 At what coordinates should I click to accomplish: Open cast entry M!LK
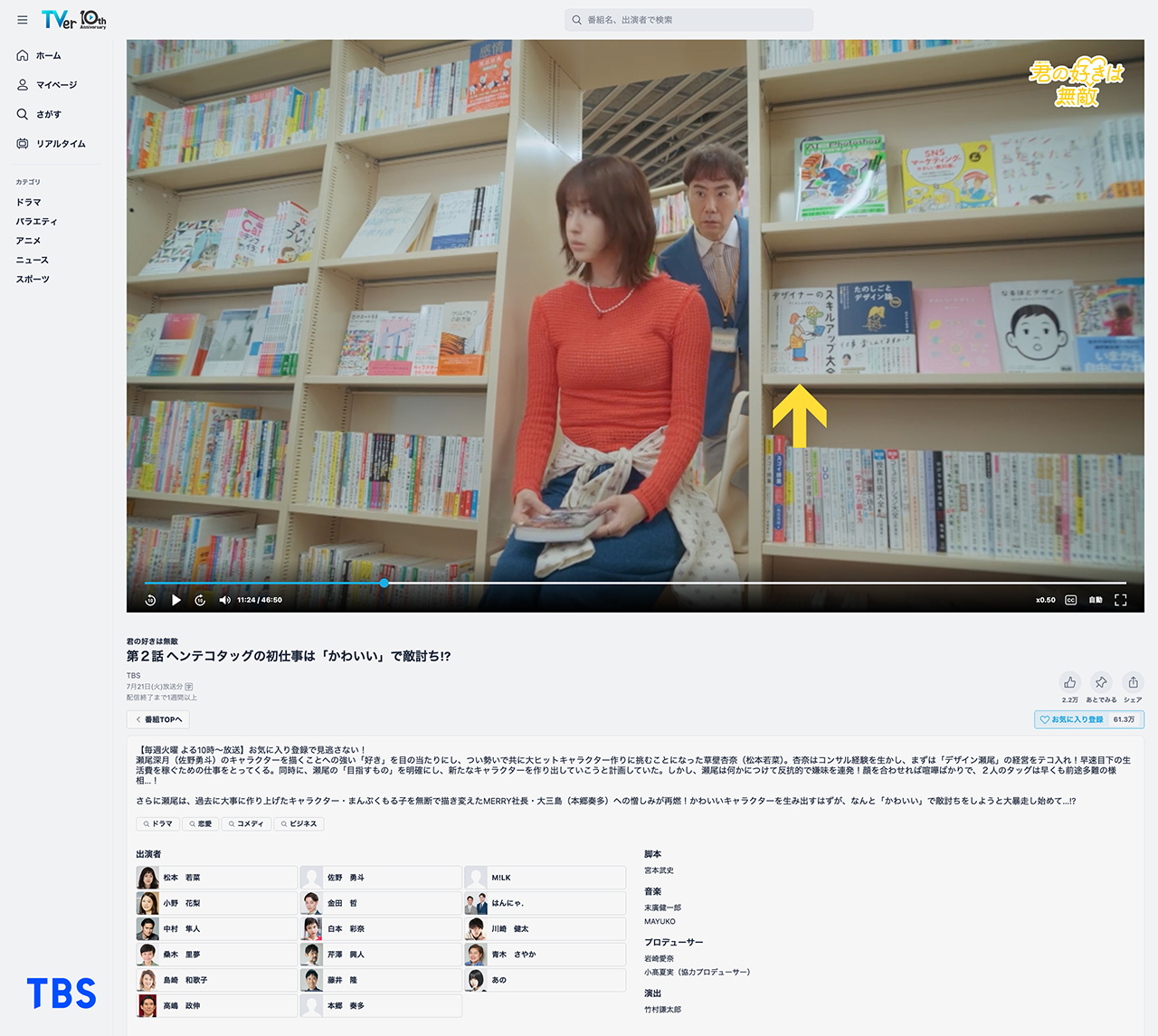[x=546, y=878]
